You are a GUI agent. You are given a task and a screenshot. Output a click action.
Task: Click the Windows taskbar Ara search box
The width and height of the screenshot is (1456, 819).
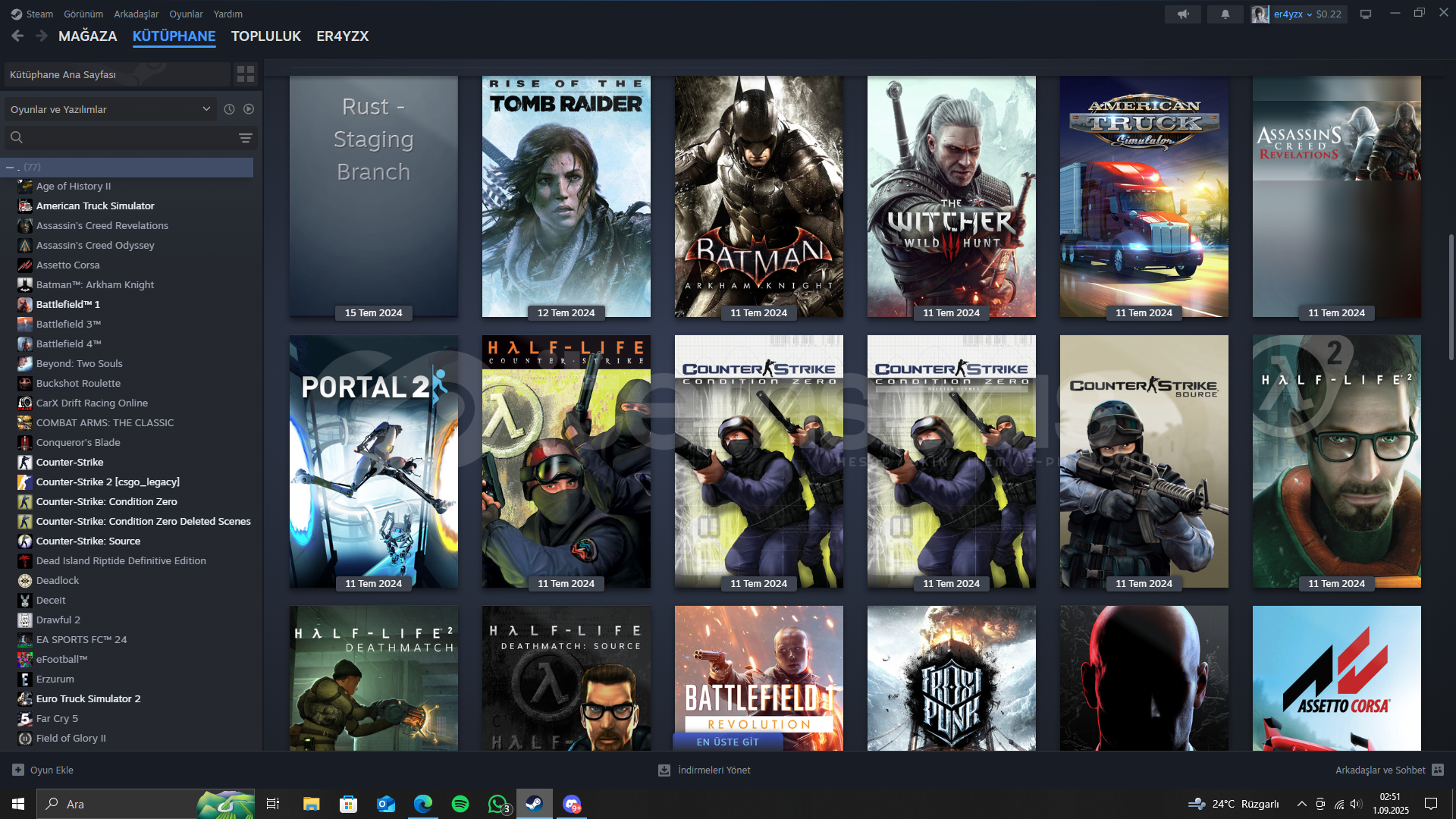click(146, 804)
